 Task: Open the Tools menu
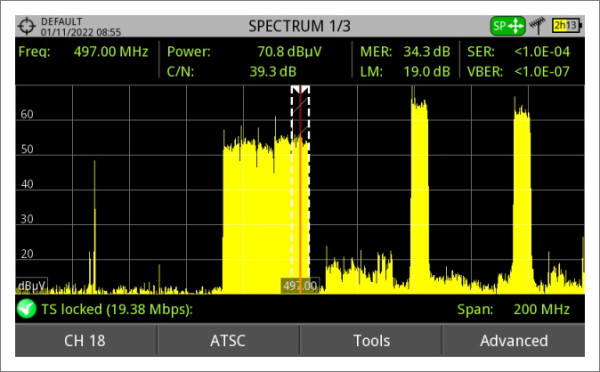371,341
